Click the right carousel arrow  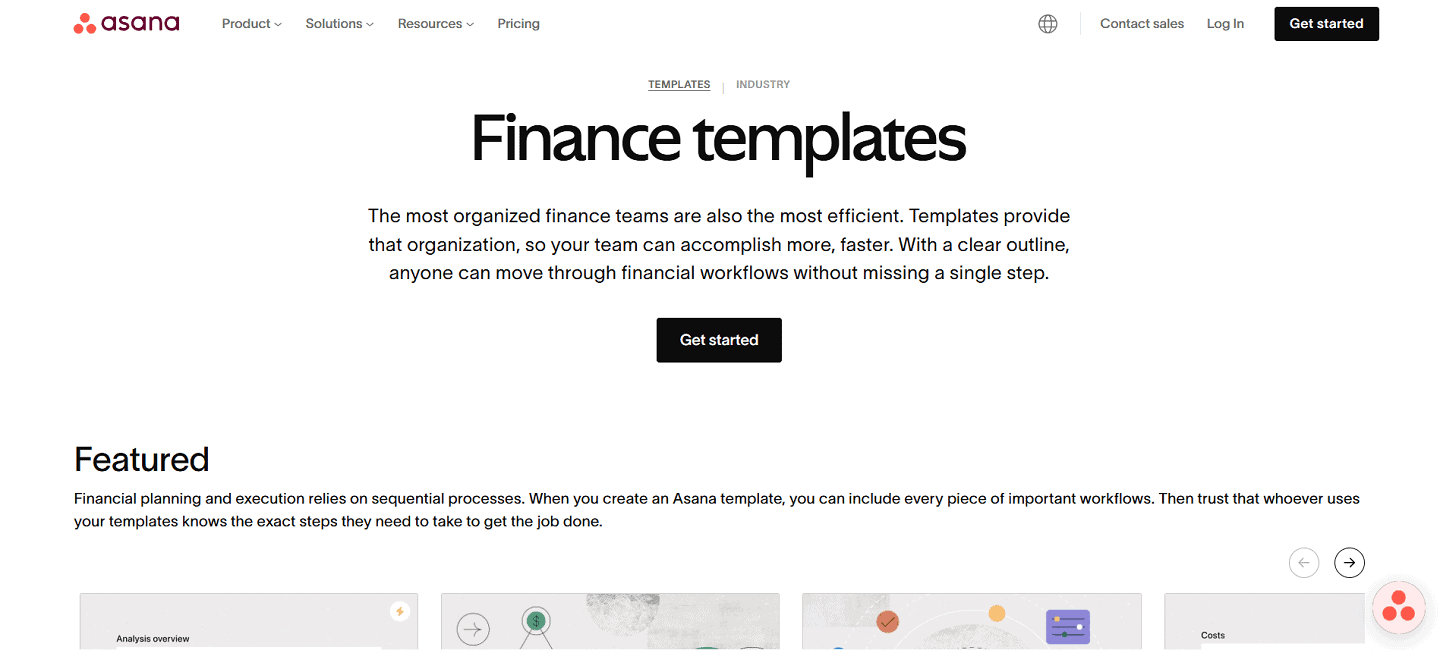(x=1349, y=562)
